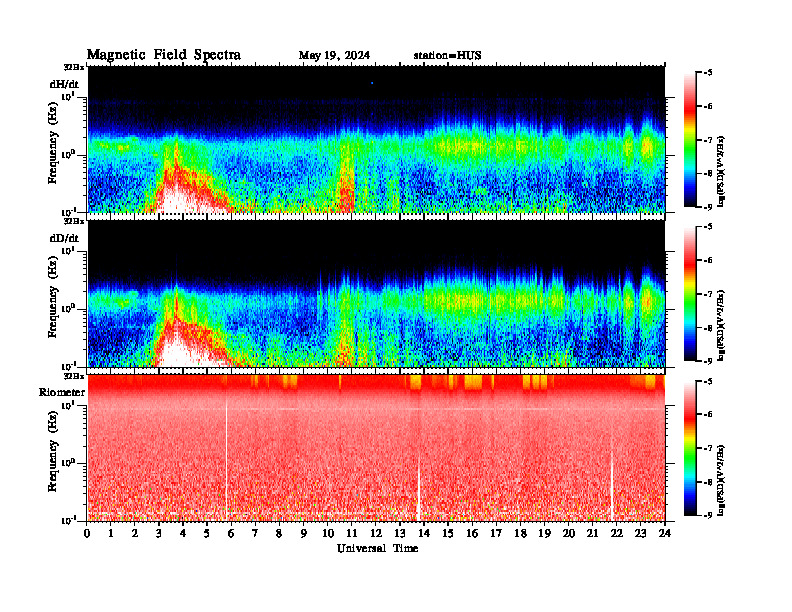Click the "19" hour tick on the time axis
Screen dimensions: 792x612
click(x=544, y=533)
